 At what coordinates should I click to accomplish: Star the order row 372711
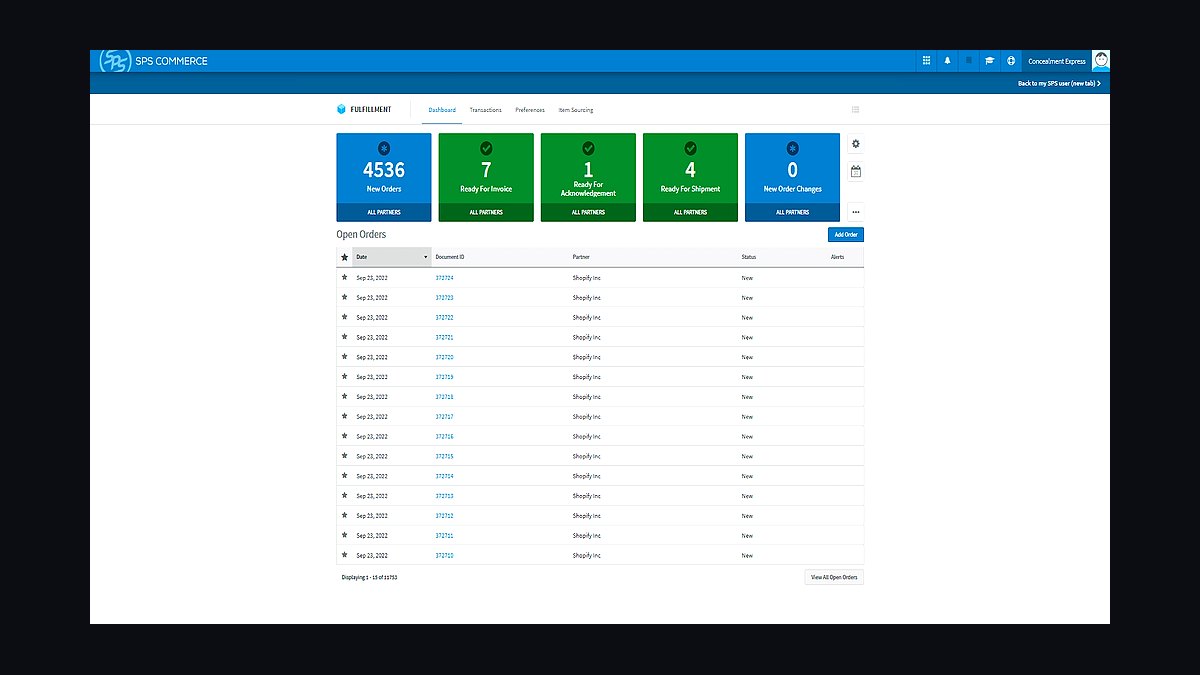point(345,535)
